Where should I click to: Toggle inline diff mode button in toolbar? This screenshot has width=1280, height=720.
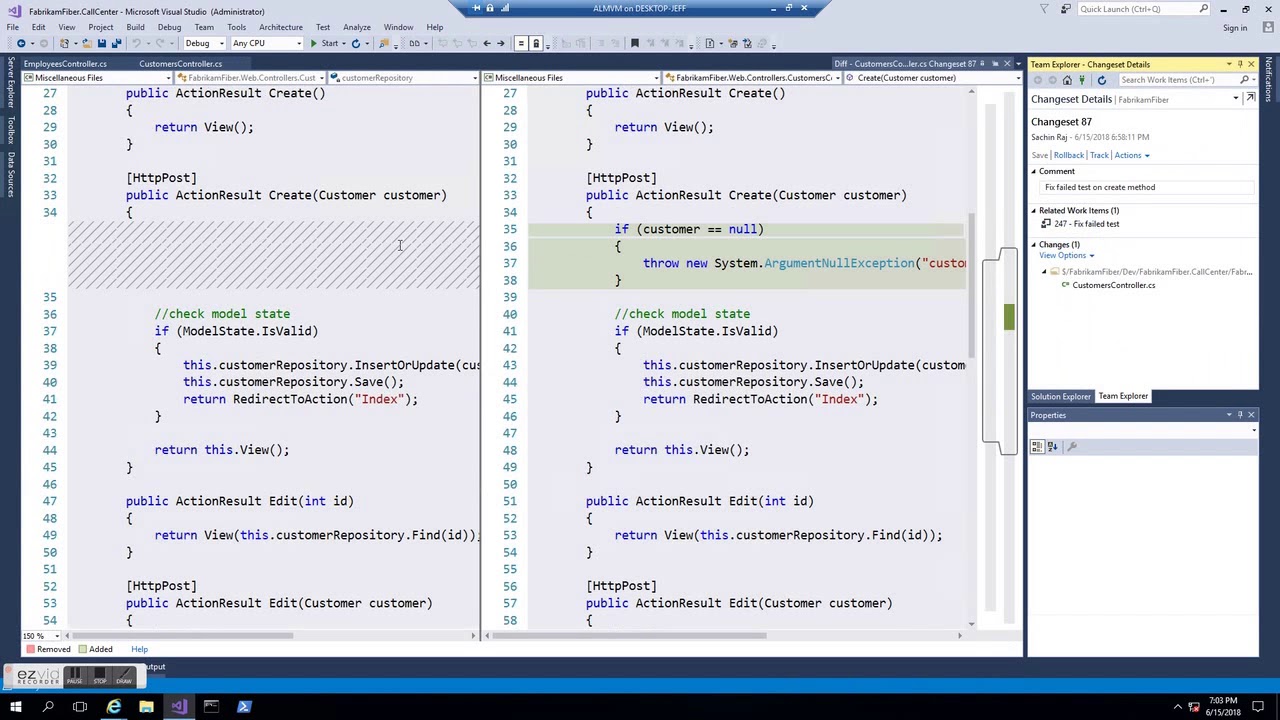pos(521,43)
